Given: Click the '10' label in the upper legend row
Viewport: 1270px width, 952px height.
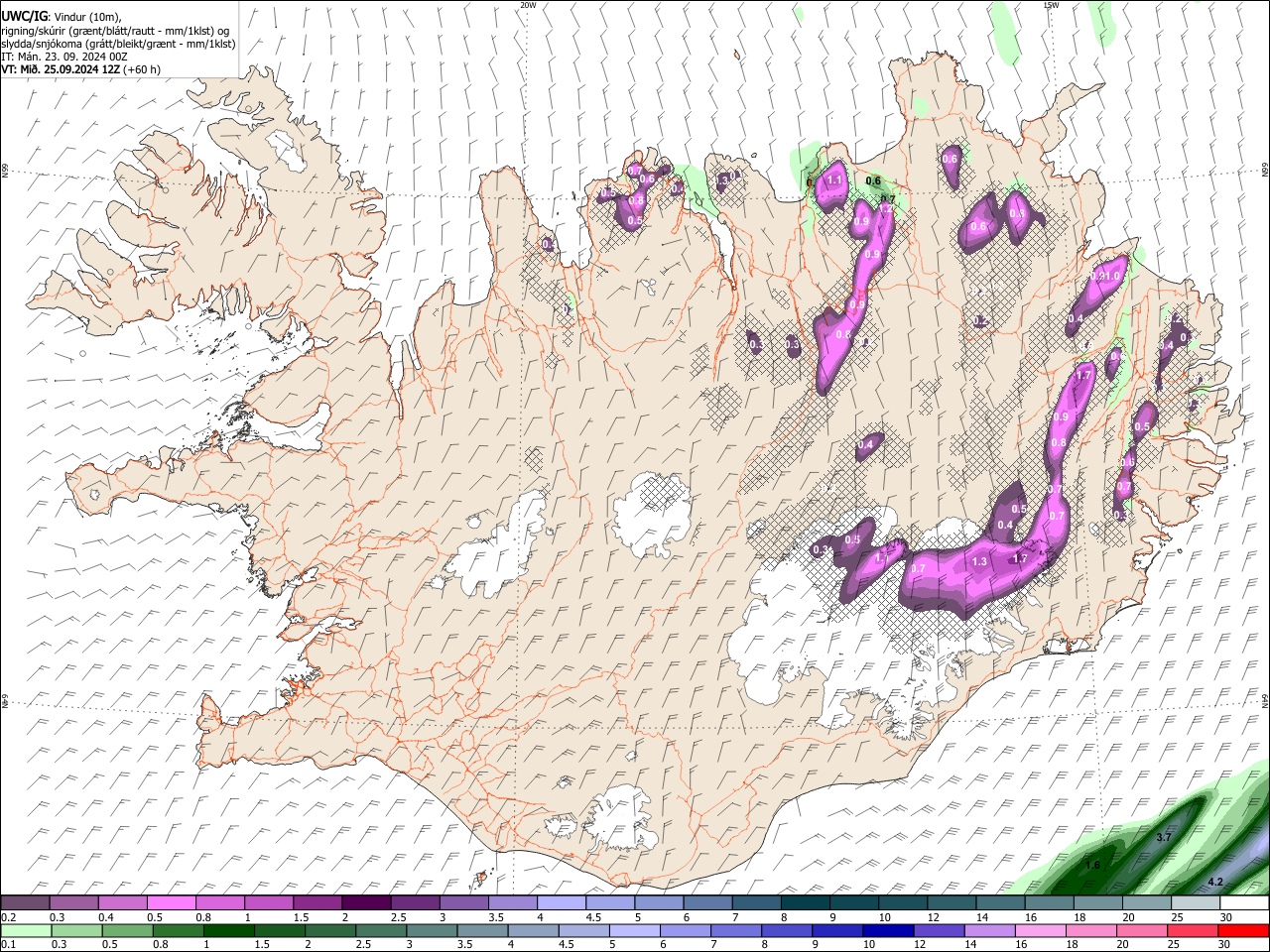Looking at the screenshot, I should click(x=884, y=917).
